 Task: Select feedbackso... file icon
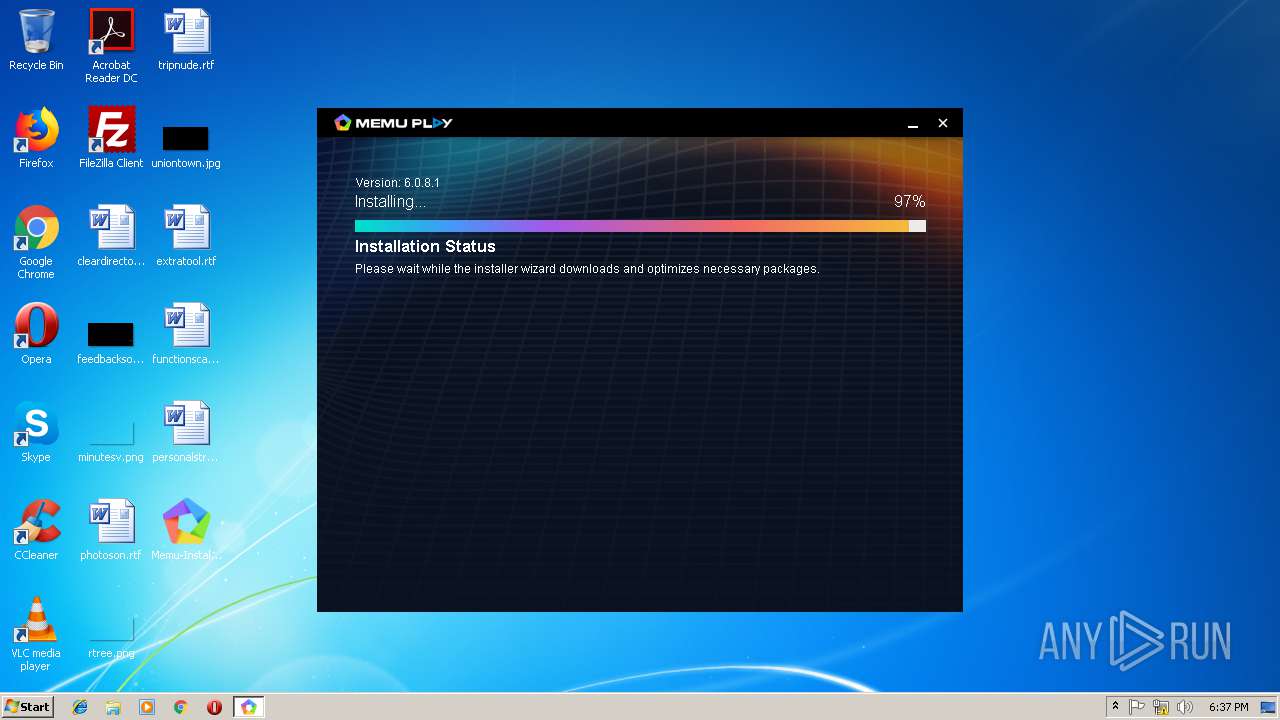111,342
